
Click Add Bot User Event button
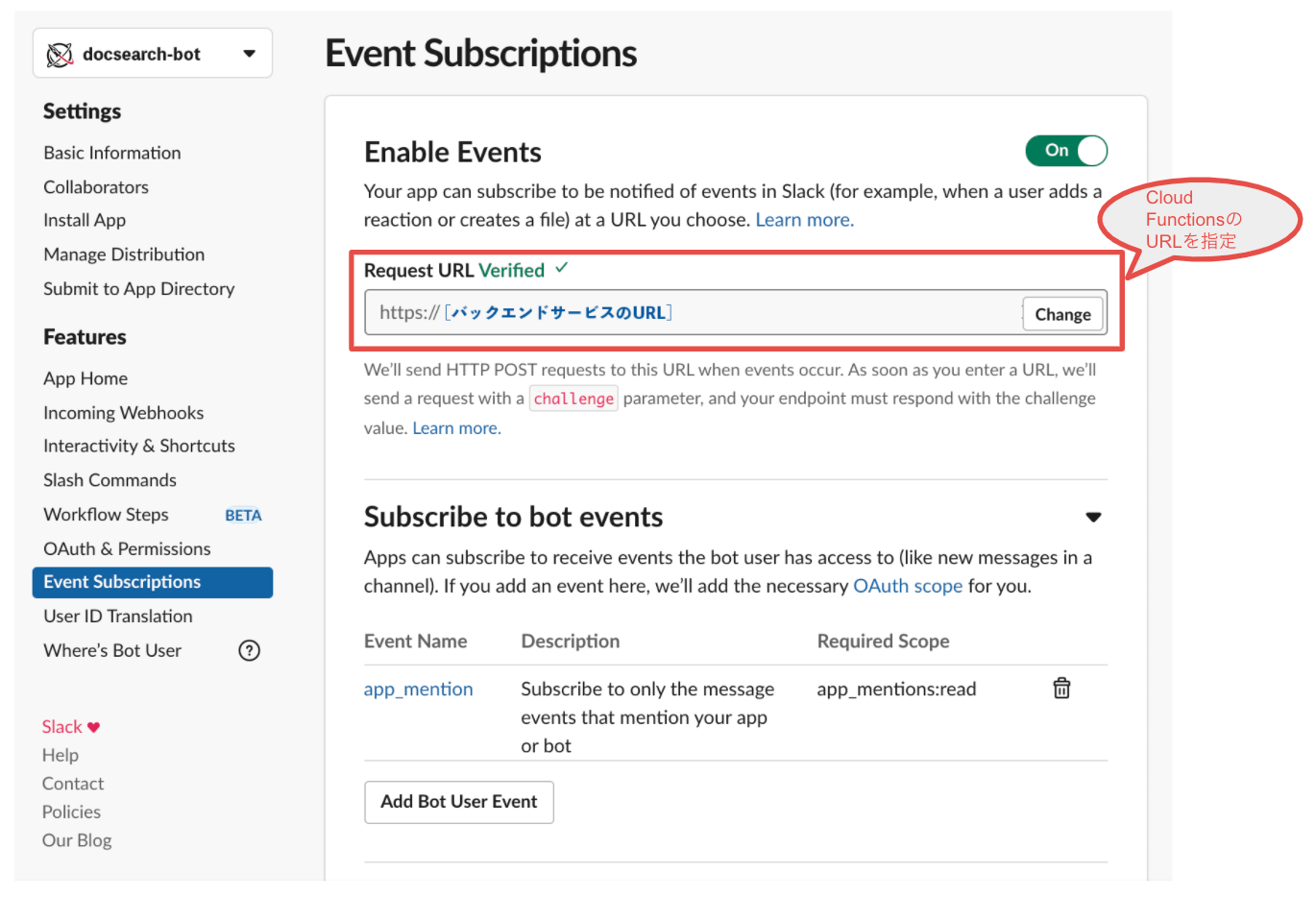click(459, 802)
